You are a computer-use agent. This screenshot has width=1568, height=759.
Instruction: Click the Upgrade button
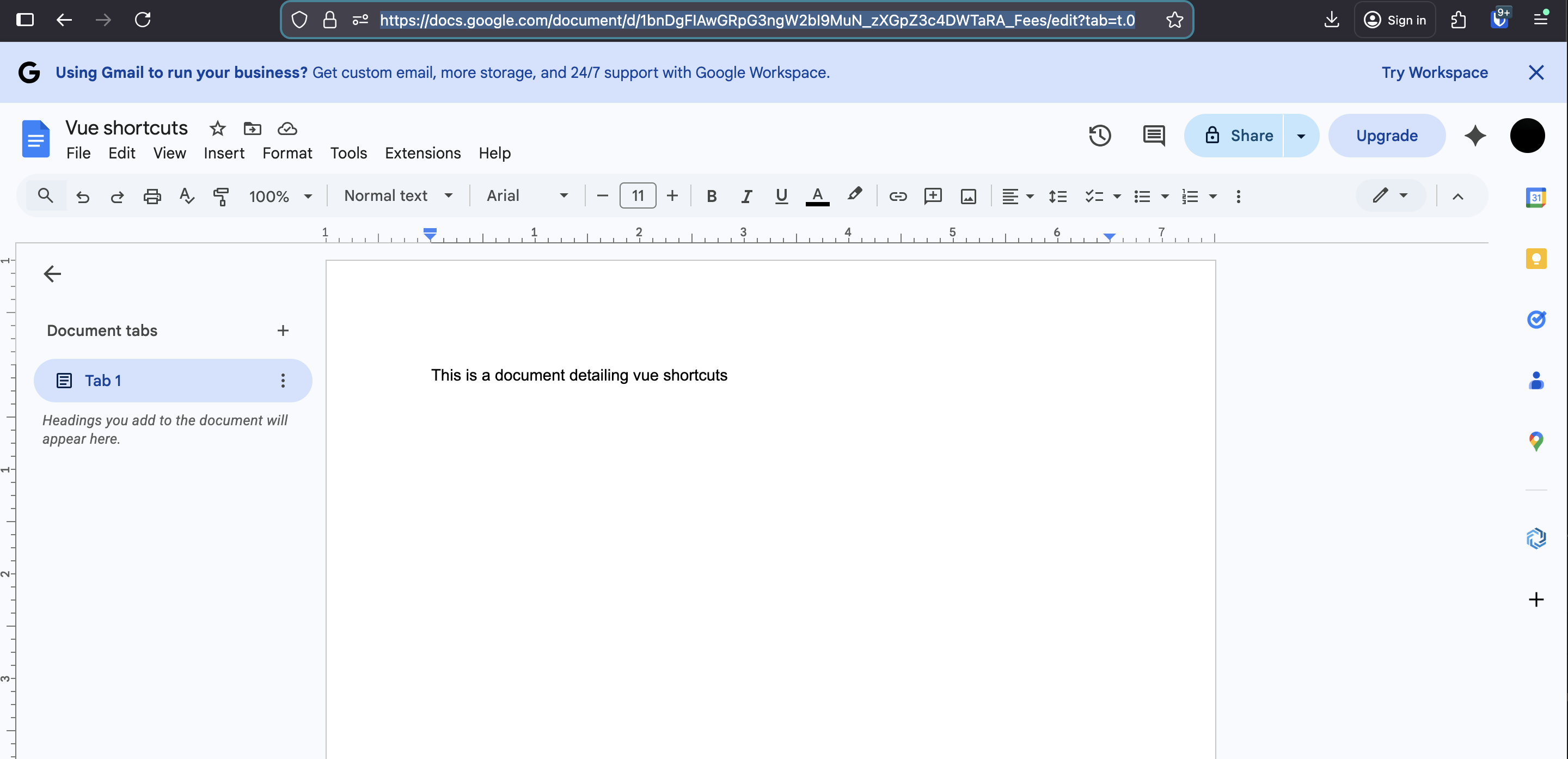tap(1387, 135)
